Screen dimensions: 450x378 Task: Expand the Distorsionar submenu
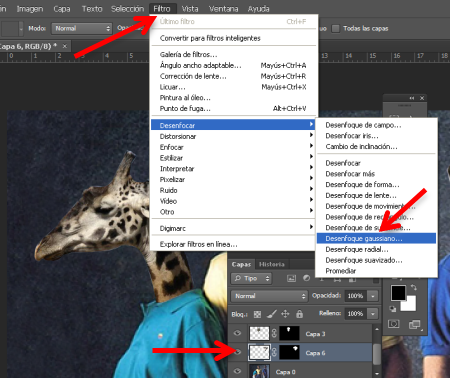234,136
